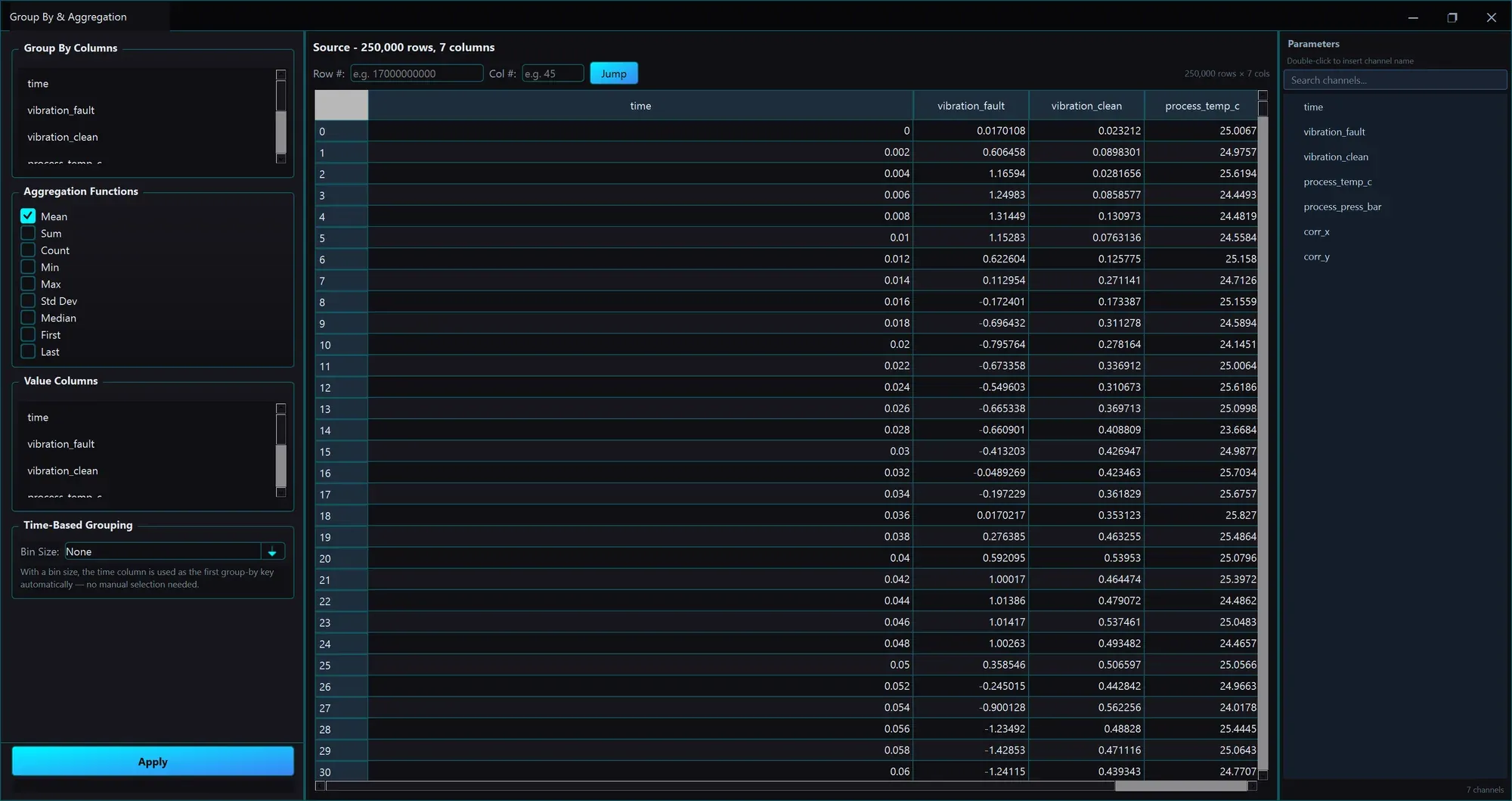Select vibration_fault in Group By Columns list

146,110
